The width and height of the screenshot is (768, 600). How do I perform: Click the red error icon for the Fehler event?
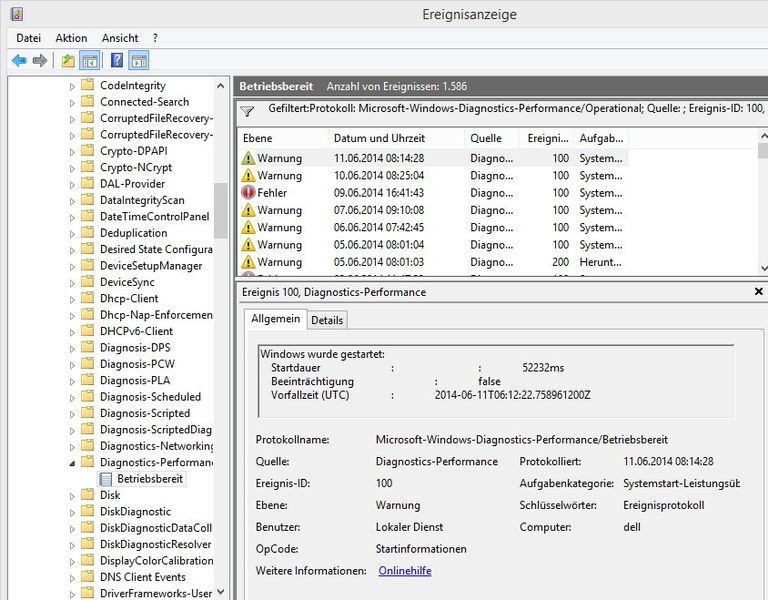[248, 192]
